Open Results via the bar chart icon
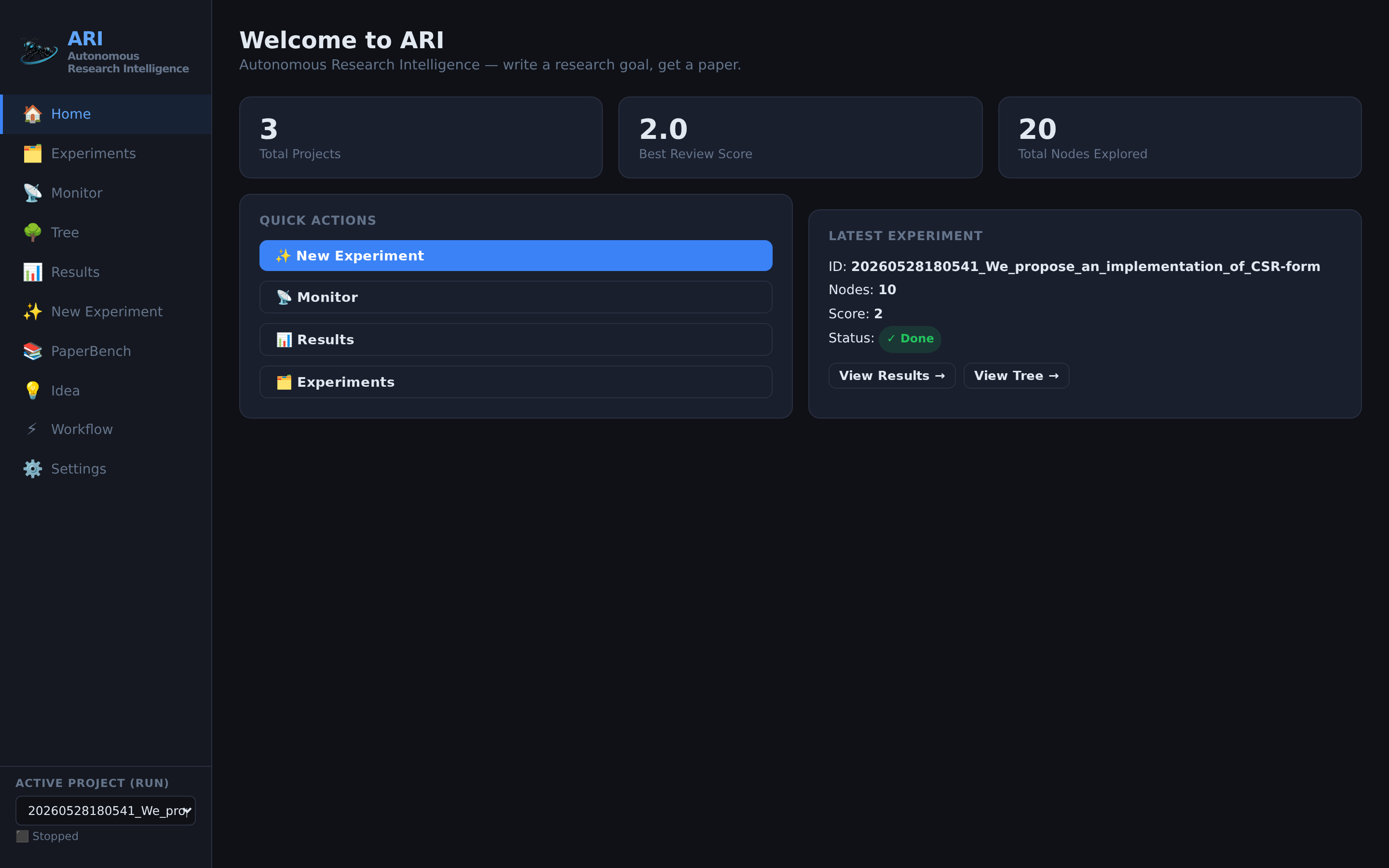Viewport: 1389px width, 868px height. pyautogui.click(x=33, y=272)
